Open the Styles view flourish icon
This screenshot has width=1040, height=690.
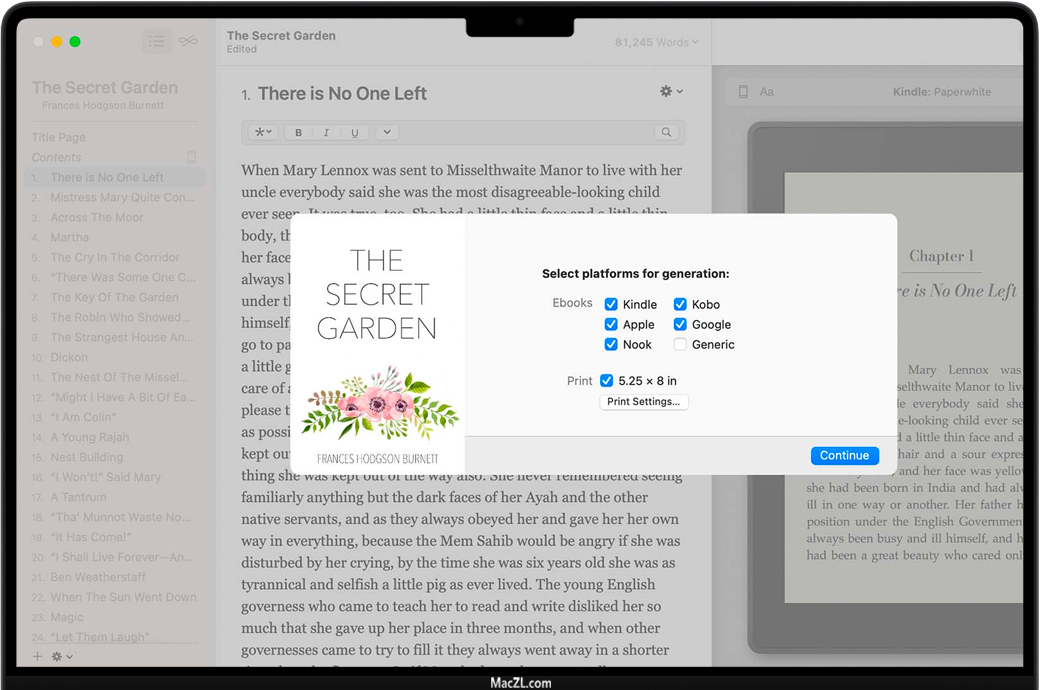tap(188, 41)
